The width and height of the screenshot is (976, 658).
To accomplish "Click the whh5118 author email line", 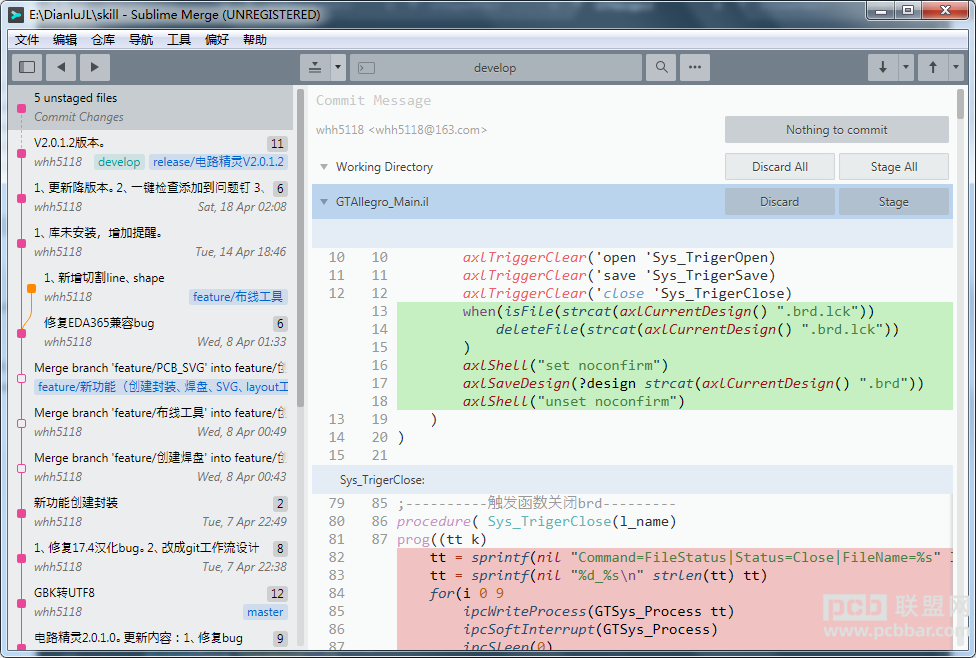I will (x=401, y=129).
